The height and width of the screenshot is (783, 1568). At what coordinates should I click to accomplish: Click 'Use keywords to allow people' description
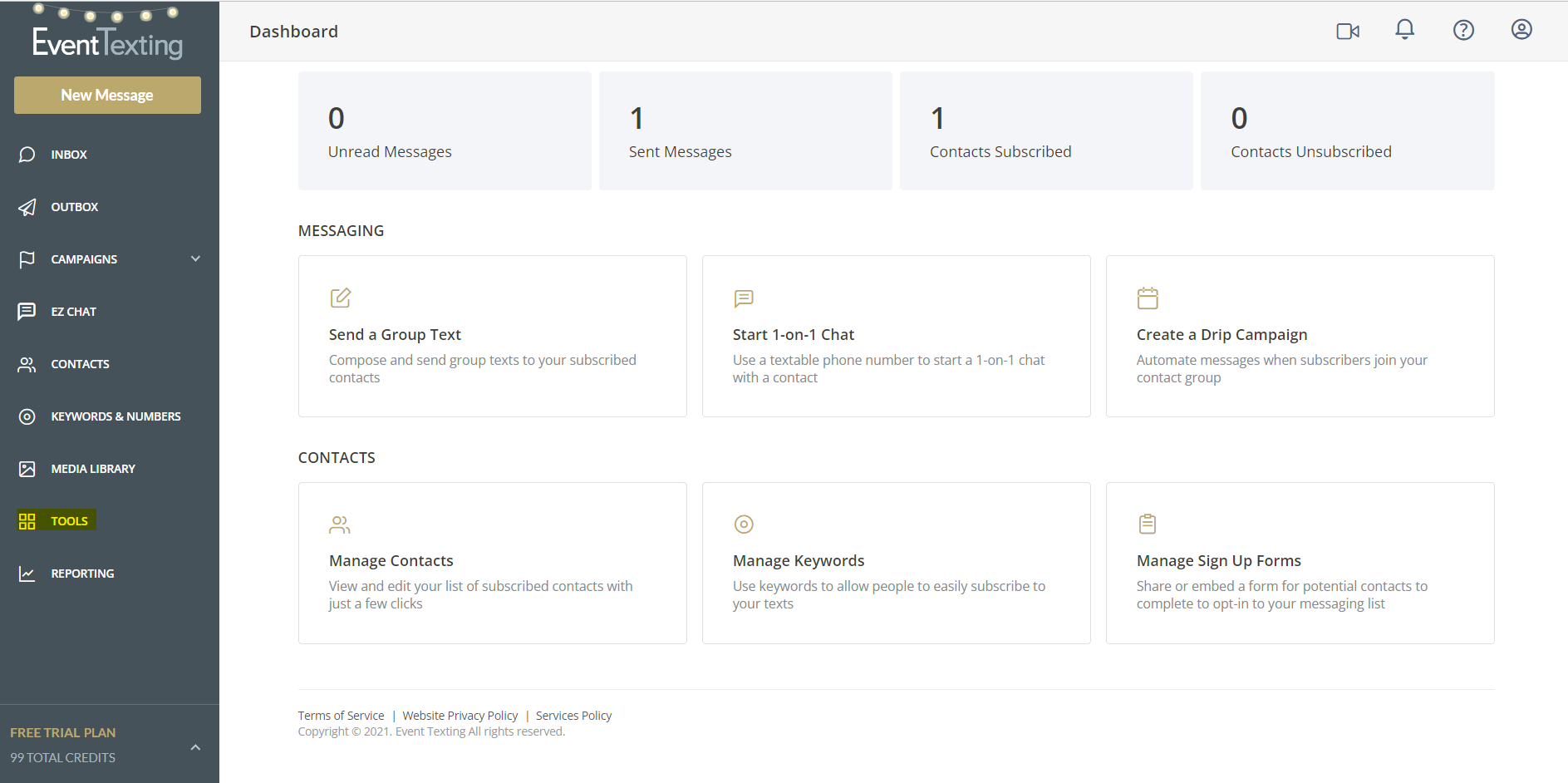click(x=889, y=594)
